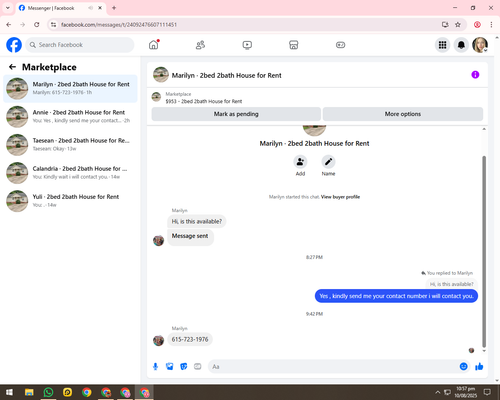This screenshot has height=400, width=500.
Task: Open Marilyn conversation in list
Action: click(70, 88)
